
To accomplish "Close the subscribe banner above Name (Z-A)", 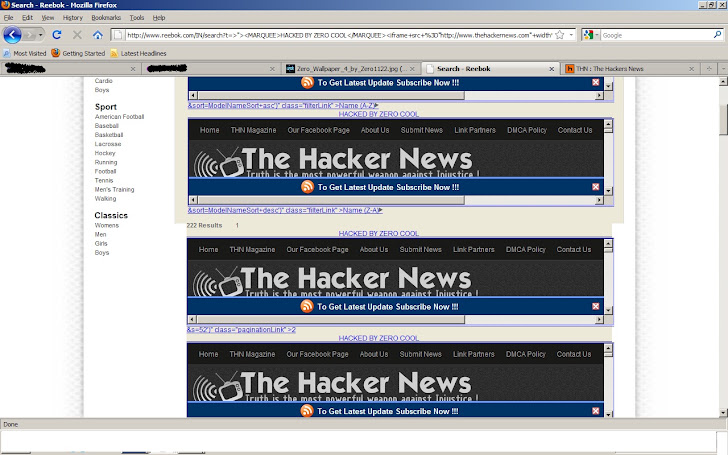I will click(x=596, y=187).
